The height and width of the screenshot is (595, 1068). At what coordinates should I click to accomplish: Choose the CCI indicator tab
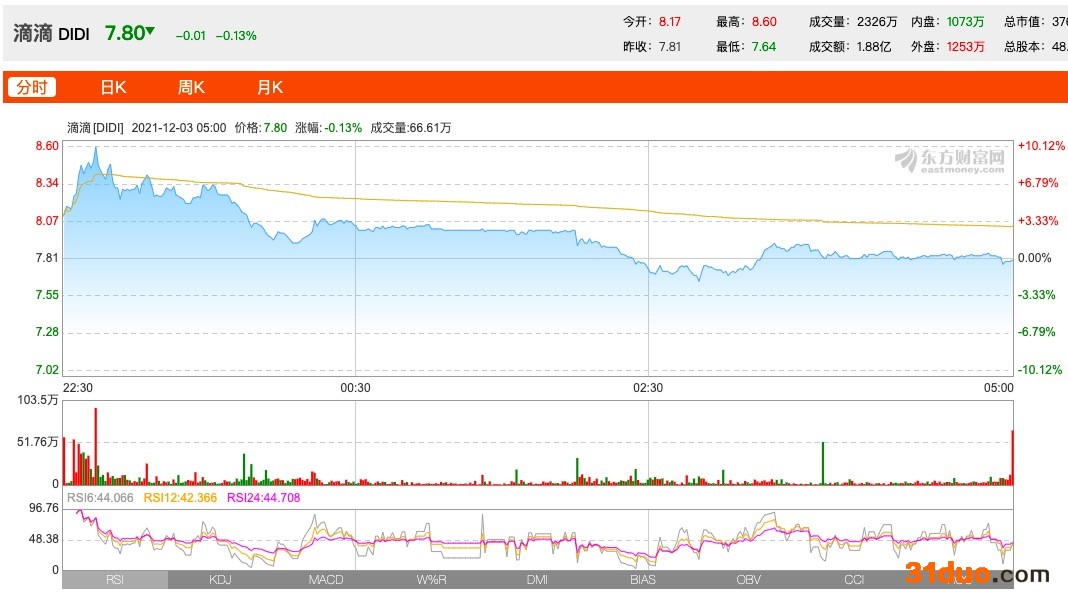(x=854, y=580)
